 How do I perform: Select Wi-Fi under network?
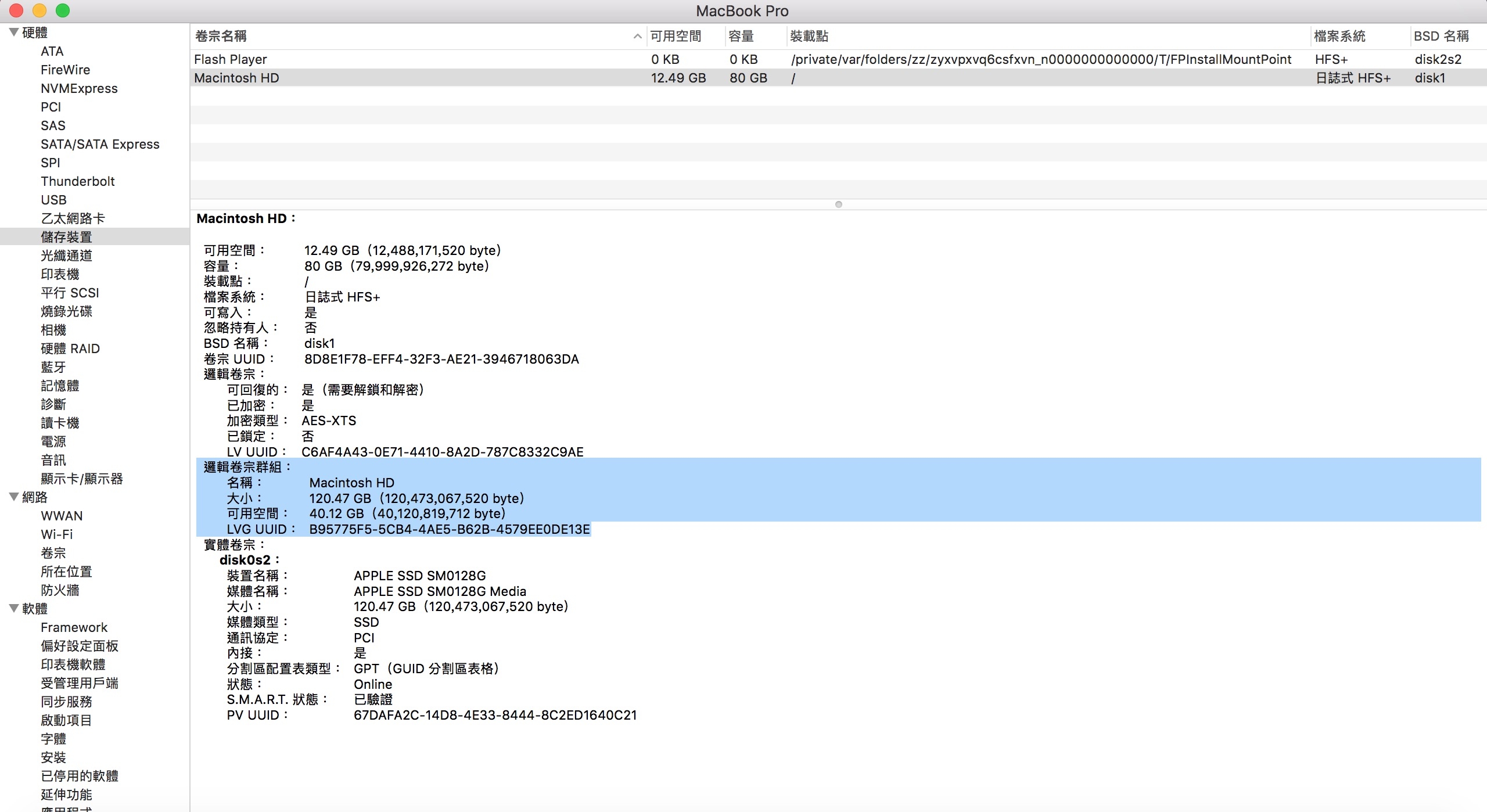click(57, 534)
